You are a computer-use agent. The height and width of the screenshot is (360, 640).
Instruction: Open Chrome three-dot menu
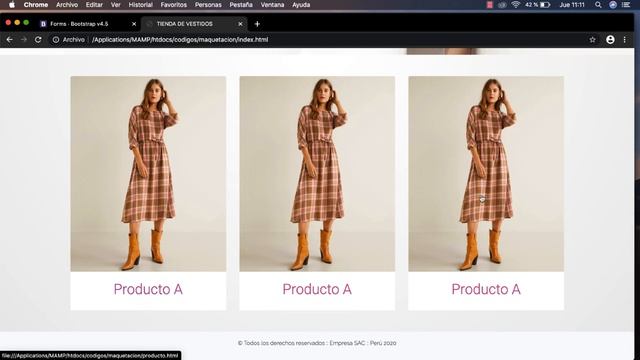[624, 40]
